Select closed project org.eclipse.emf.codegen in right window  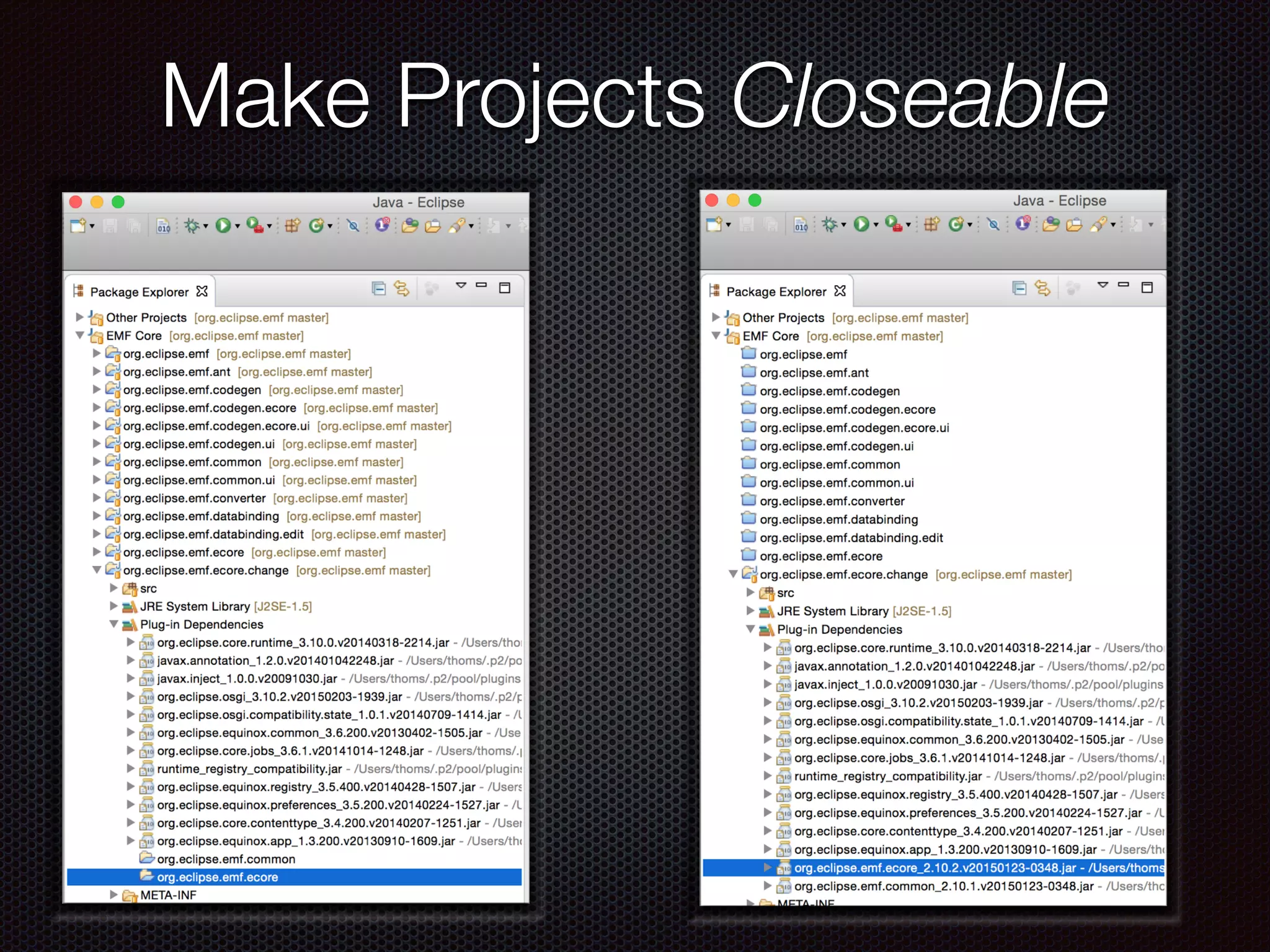point(830,391)
